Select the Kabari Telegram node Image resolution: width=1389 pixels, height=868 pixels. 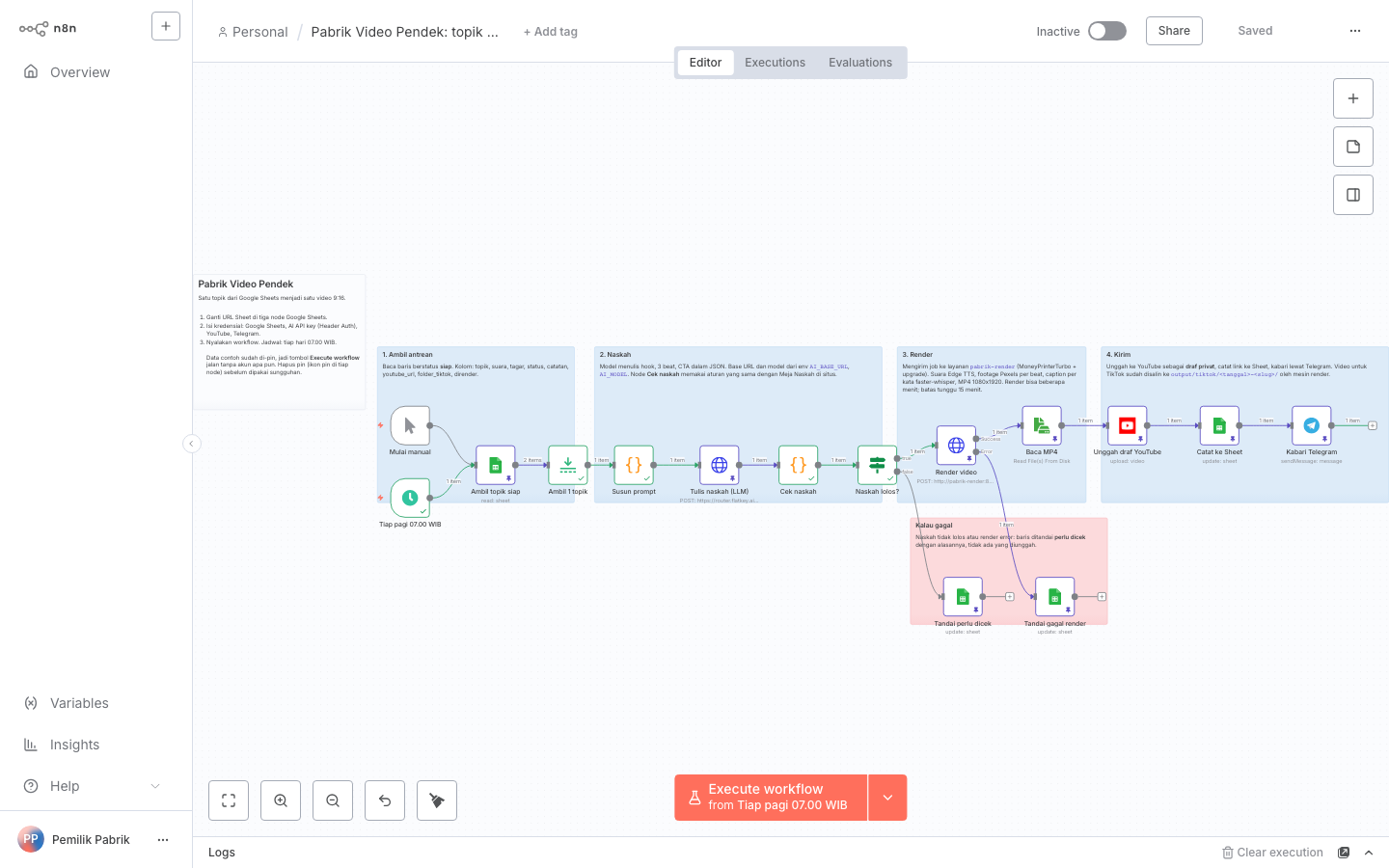(x=1312, y=425)
